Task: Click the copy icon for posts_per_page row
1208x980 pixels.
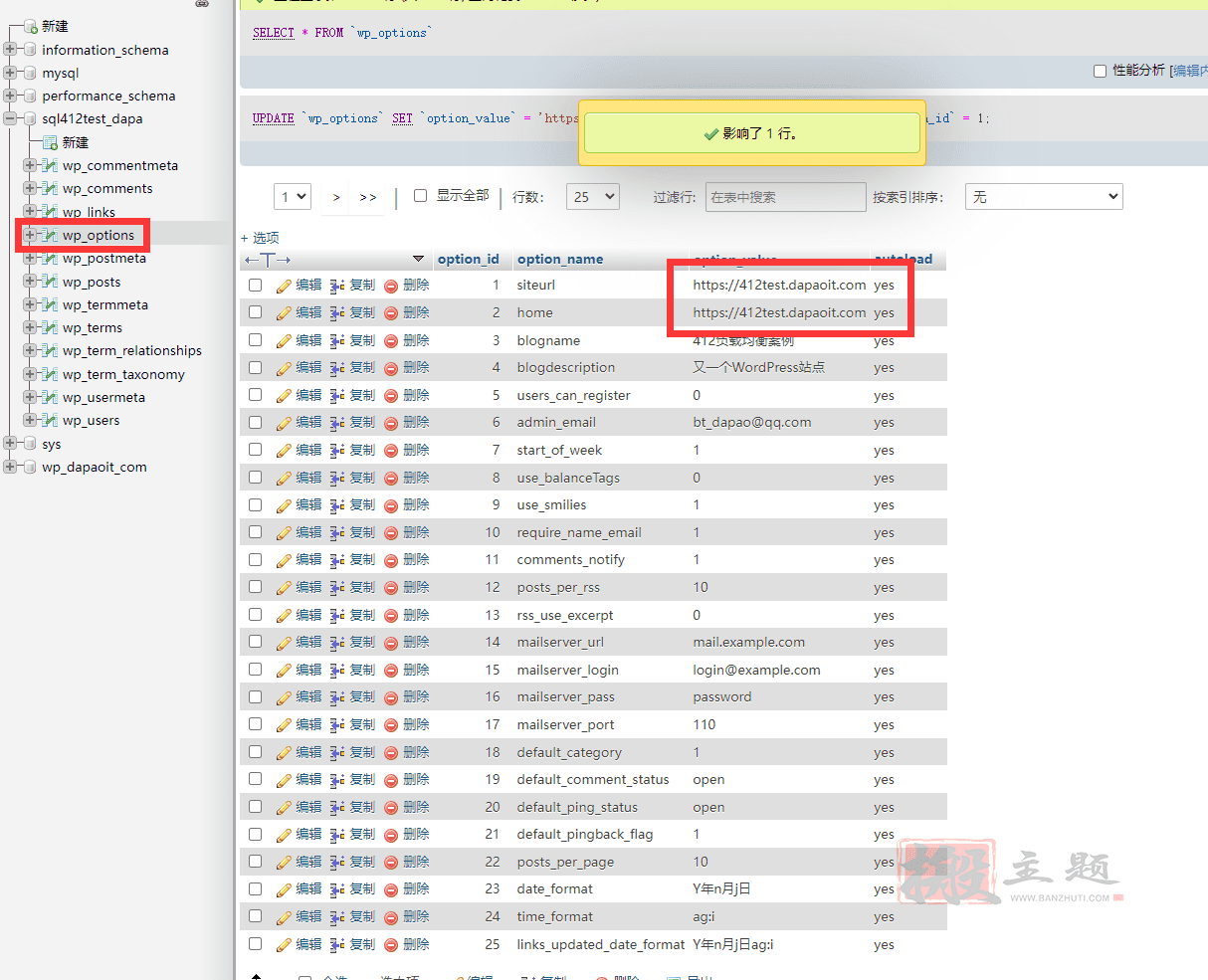Action: click(337, 863)
